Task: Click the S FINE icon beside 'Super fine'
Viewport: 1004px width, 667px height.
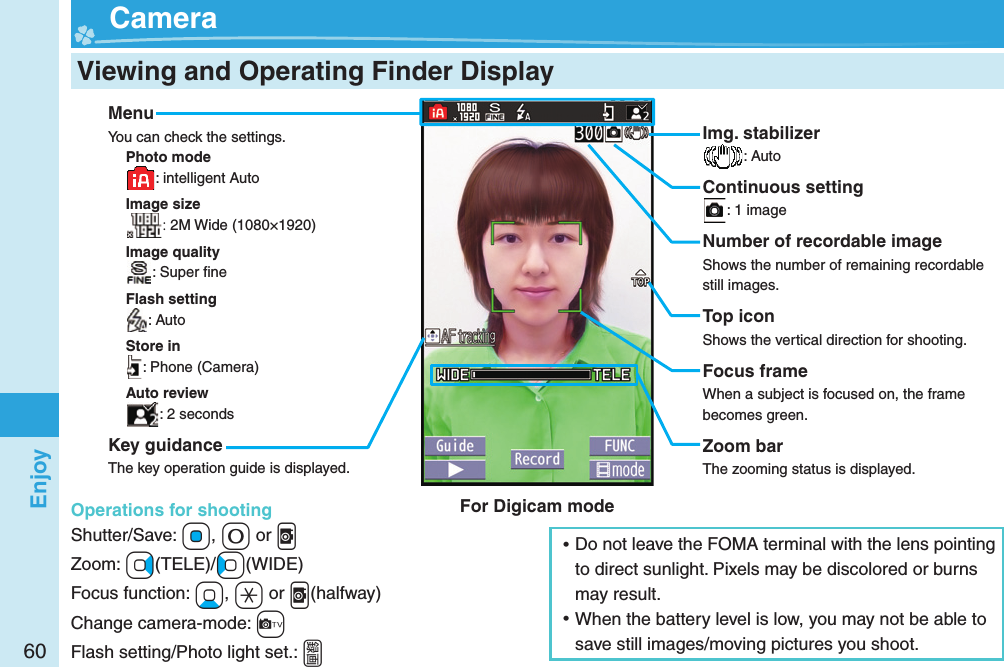Action: click(x=139, y=272)
